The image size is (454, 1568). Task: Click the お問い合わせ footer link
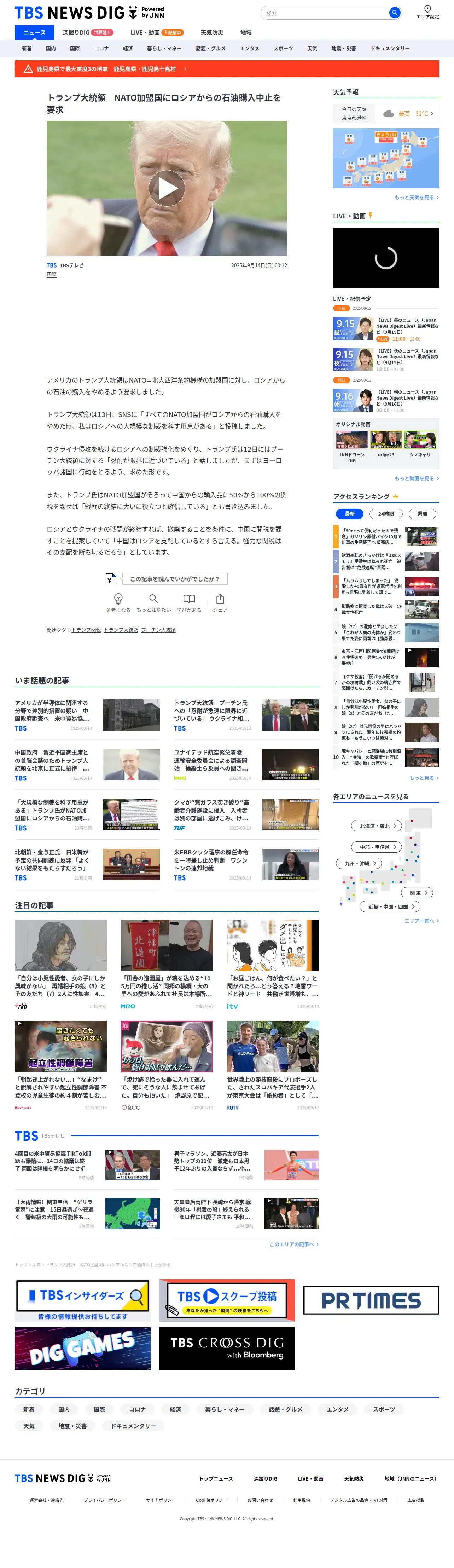coord(260,1500)
